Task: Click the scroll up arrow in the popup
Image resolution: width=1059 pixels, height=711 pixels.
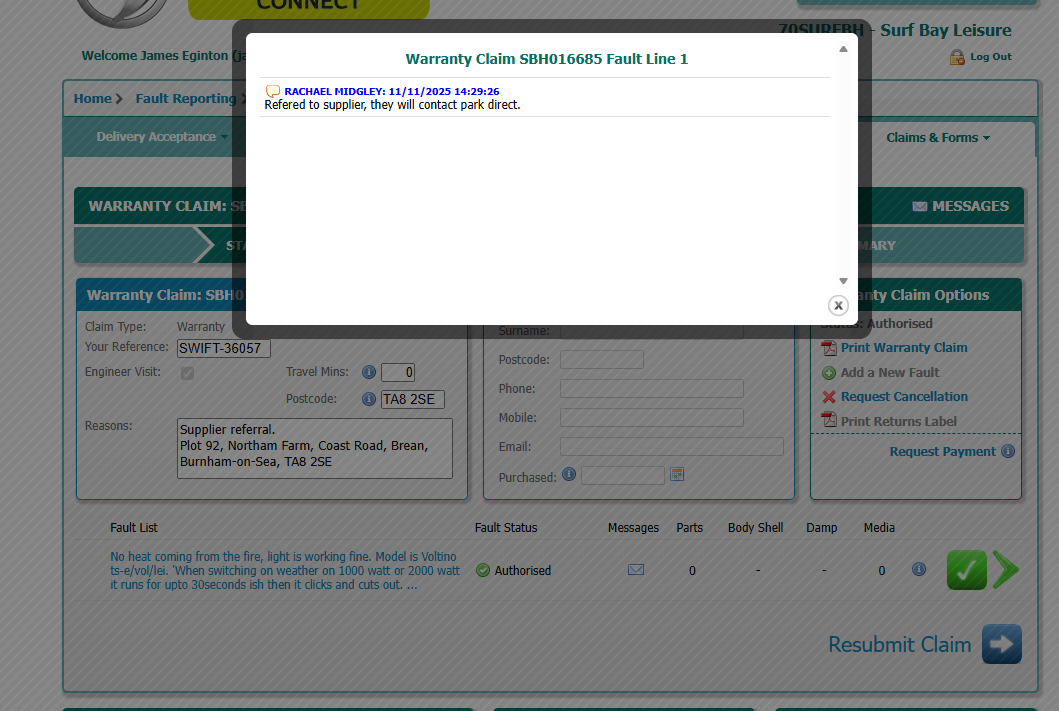Action: (x=843, y=49)
